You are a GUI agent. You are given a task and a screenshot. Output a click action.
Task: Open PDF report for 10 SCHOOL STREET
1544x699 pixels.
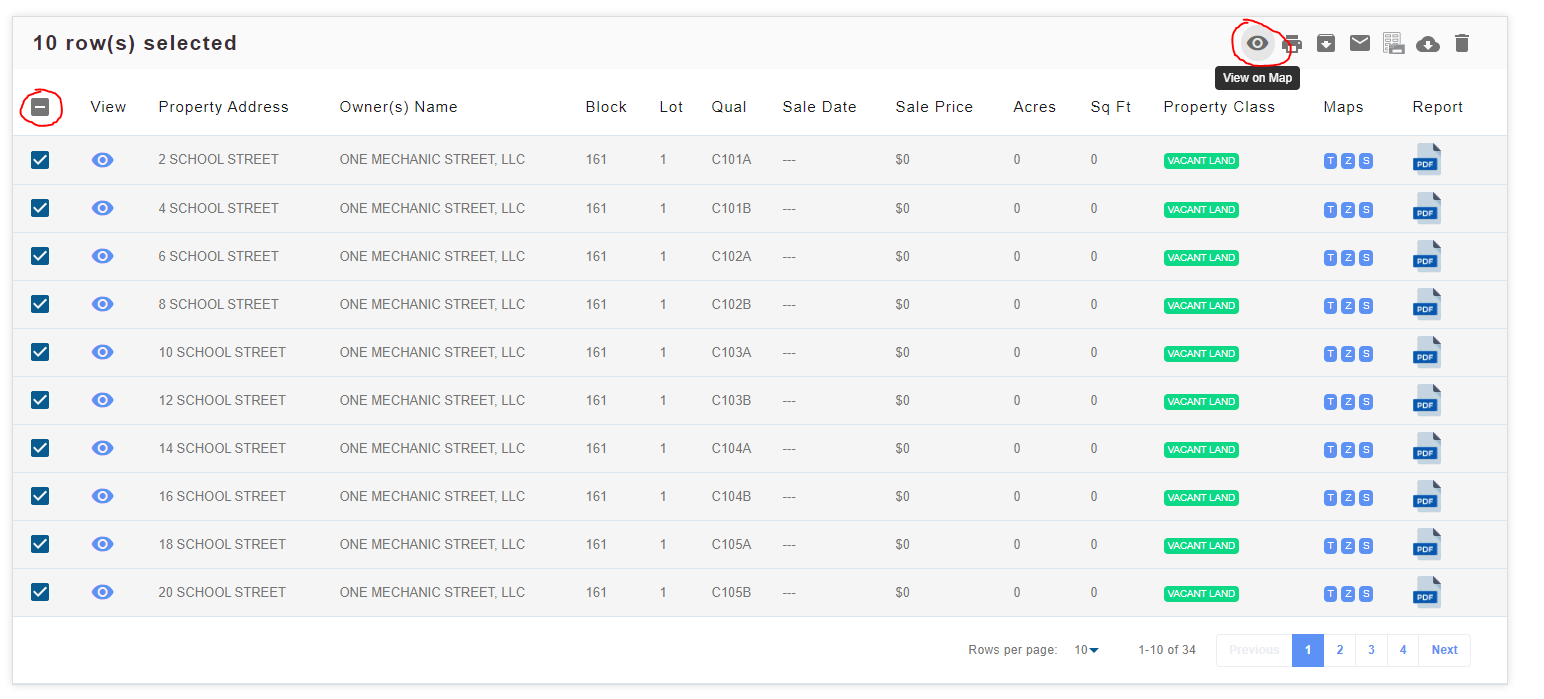click(1427, 352)
